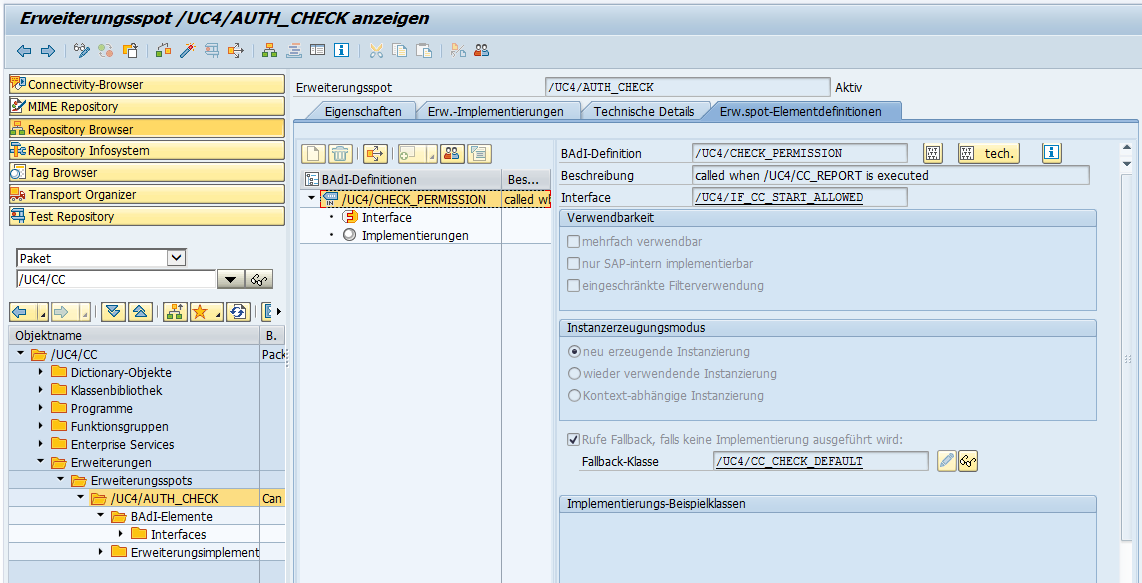Click the trash icon to delete BAdI definition

click(339, 152)
